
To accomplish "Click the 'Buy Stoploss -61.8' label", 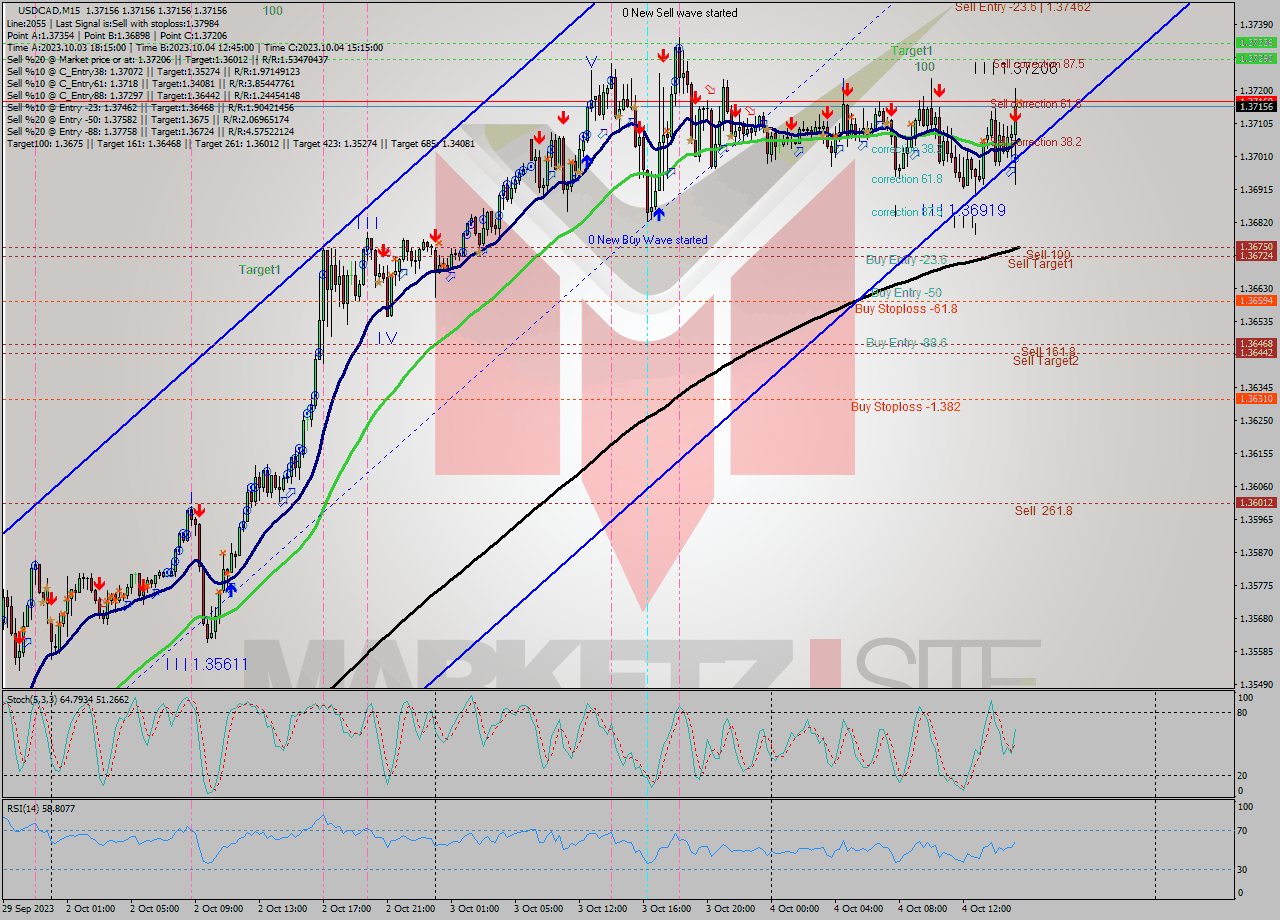I will click(906, 309).
